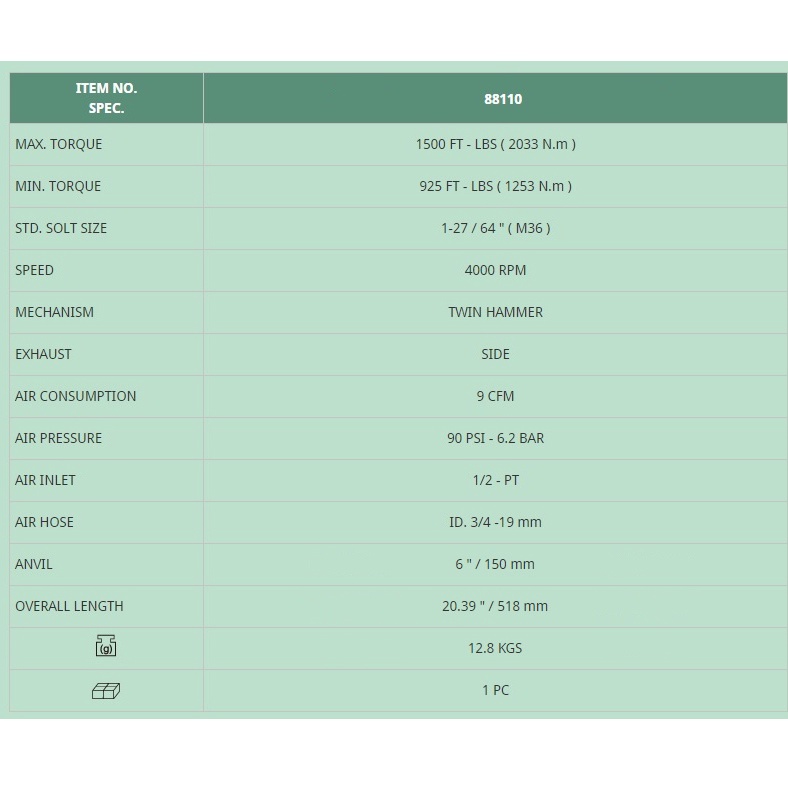
Task: Select the 20.39 " / 518 mm length value
Action: [495, 606]
